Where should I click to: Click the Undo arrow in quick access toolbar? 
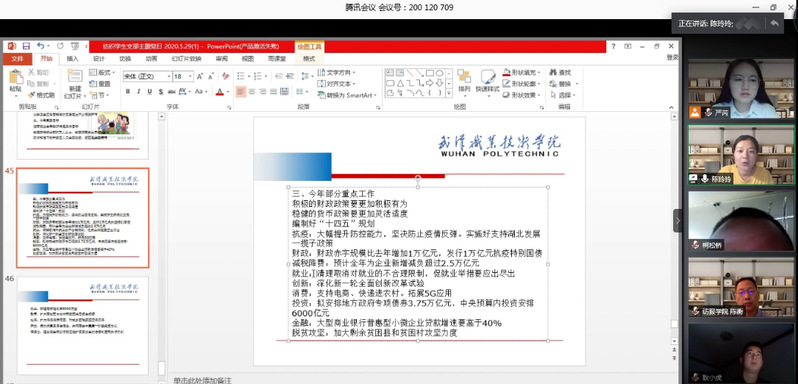pyautogui.click(x=40, y=46)
